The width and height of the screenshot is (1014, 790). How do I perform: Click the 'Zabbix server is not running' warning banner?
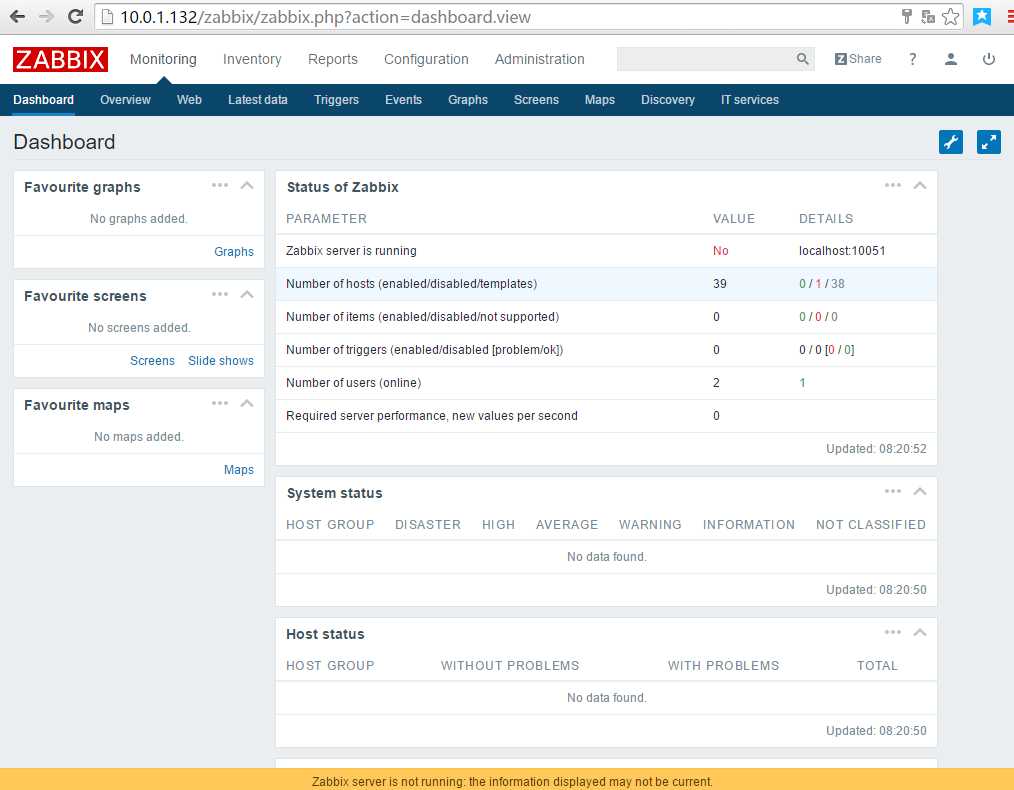(507, 781)
